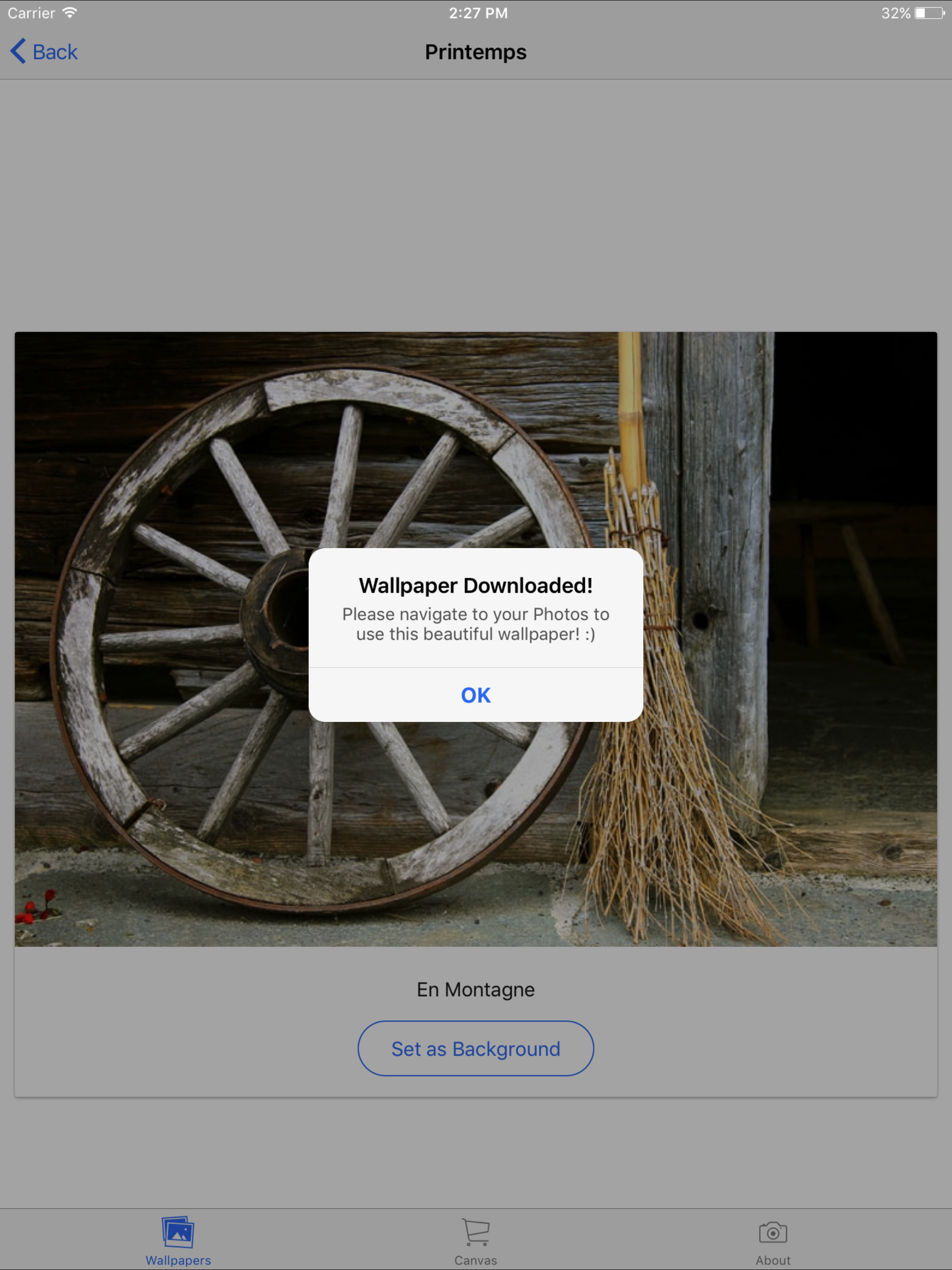Tap the wagon wheel wallpaper image
Viewport: 952px width, 1270px height.
[476, 639]
